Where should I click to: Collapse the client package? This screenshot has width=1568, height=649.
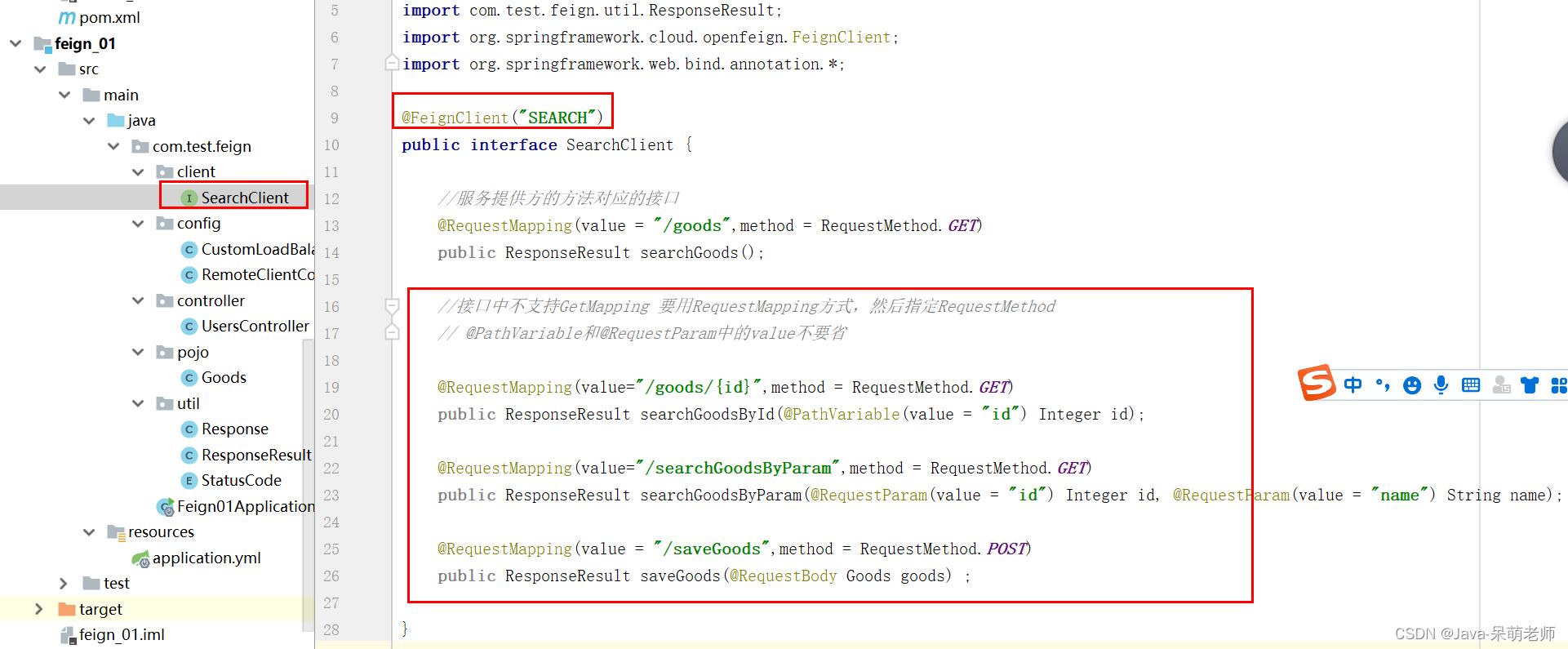click(x=138, y=172)
